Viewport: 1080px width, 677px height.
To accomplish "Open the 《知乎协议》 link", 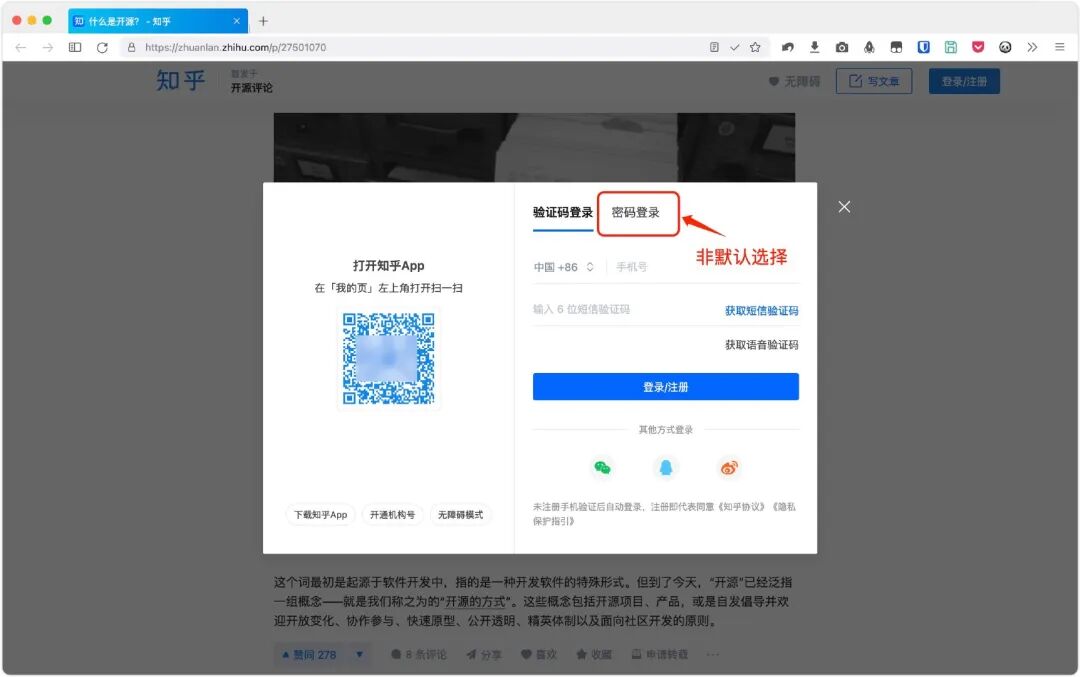I will click(742, 507).
